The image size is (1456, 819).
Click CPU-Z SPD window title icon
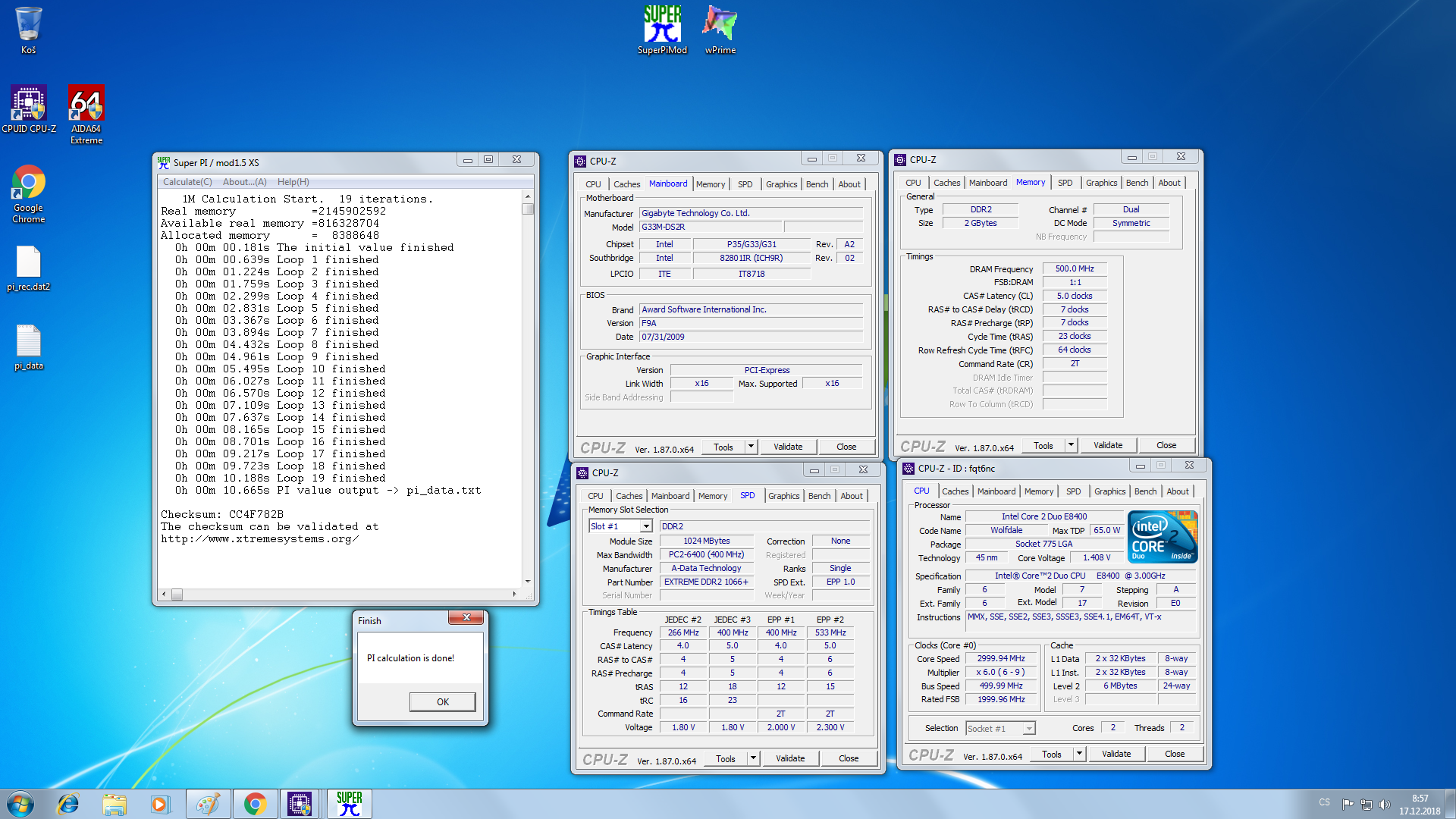(582, 473)
